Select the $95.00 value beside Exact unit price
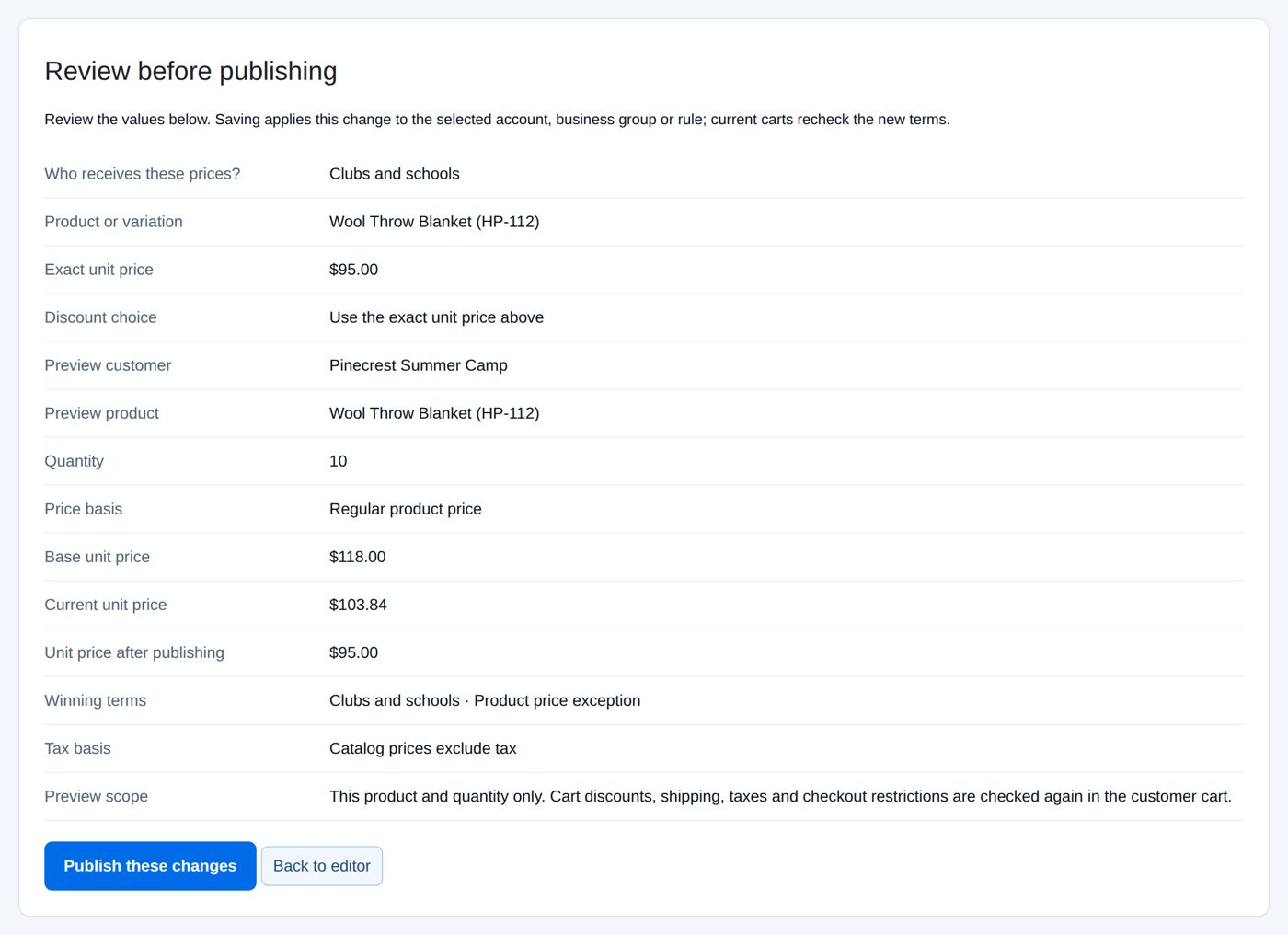This screenshot has width=1288, height=935. click(x=354, y=270)
